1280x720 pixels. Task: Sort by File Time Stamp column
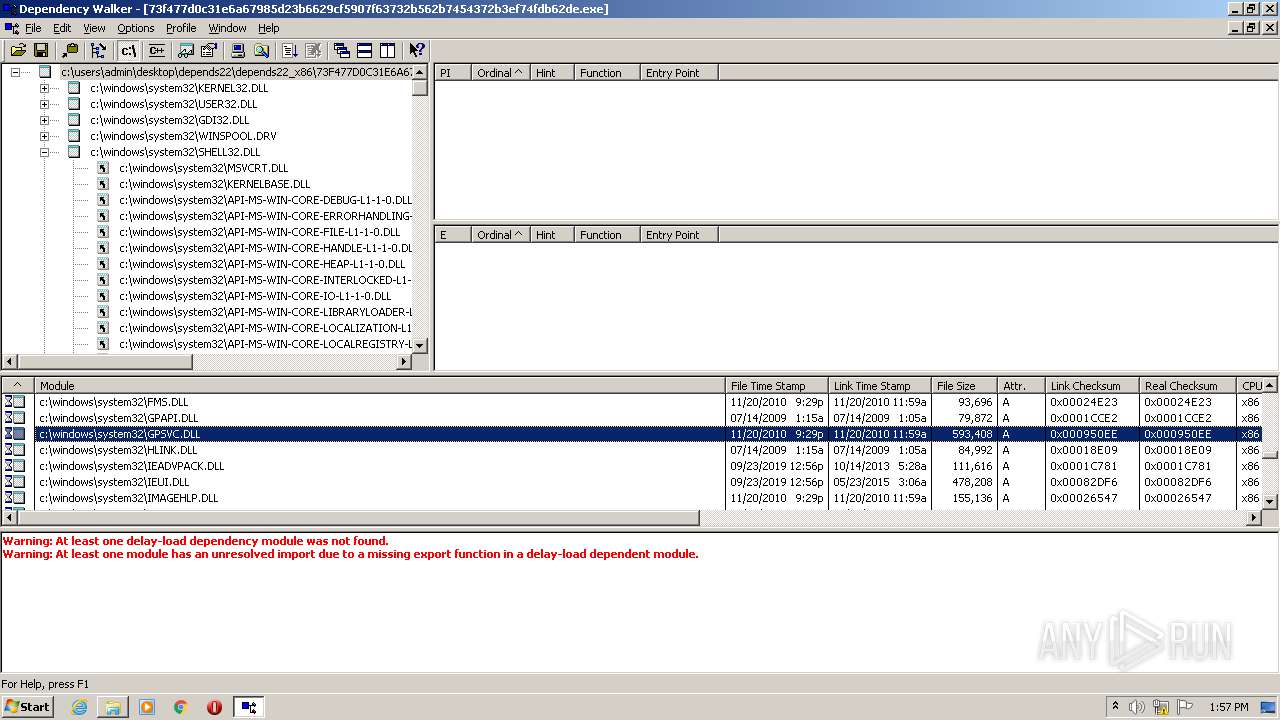tap(777, 386)
